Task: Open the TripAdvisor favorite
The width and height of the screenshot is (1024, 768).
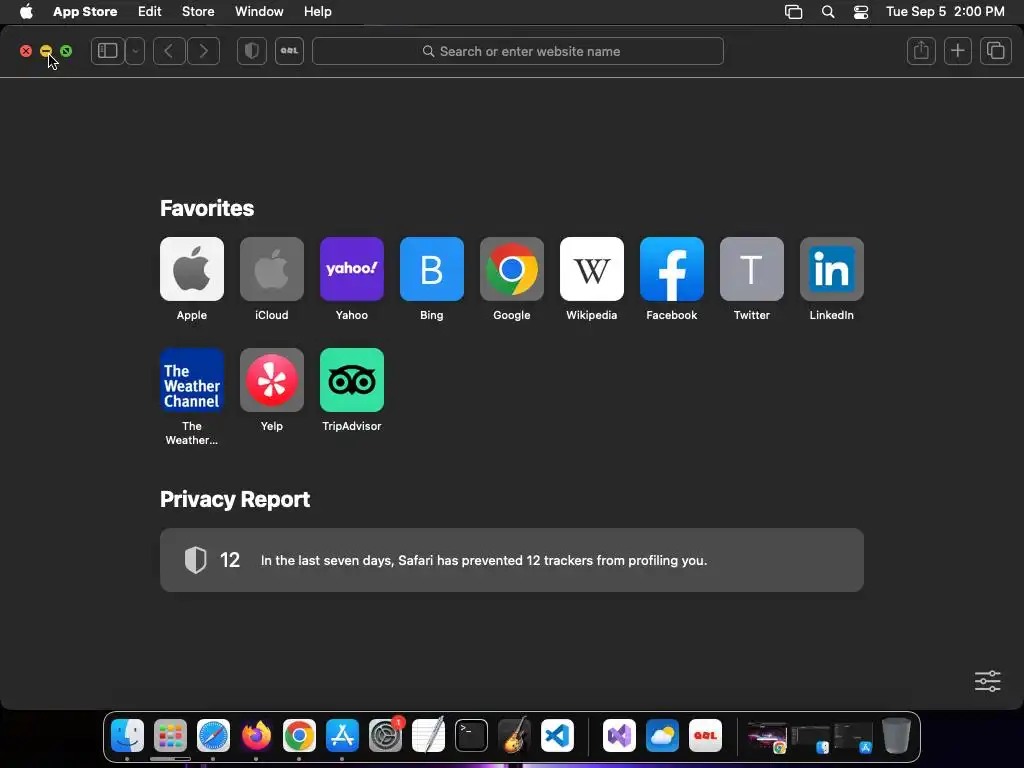Action: [352, 380]
